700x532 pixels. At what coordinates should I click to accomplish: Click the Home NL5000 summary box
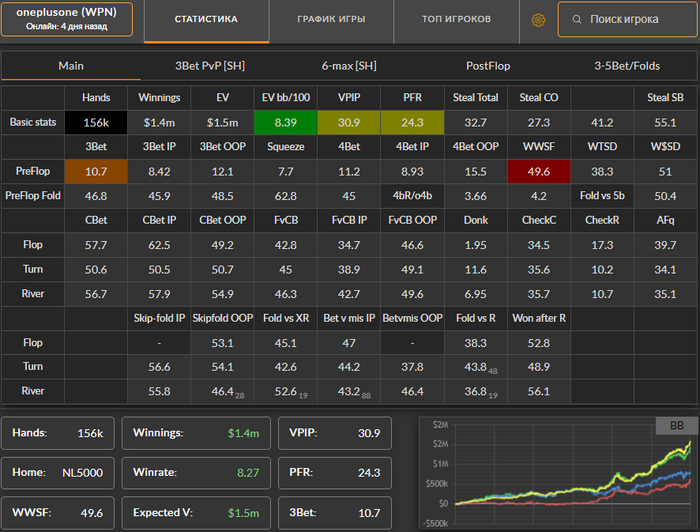click(x=58, y=473)
